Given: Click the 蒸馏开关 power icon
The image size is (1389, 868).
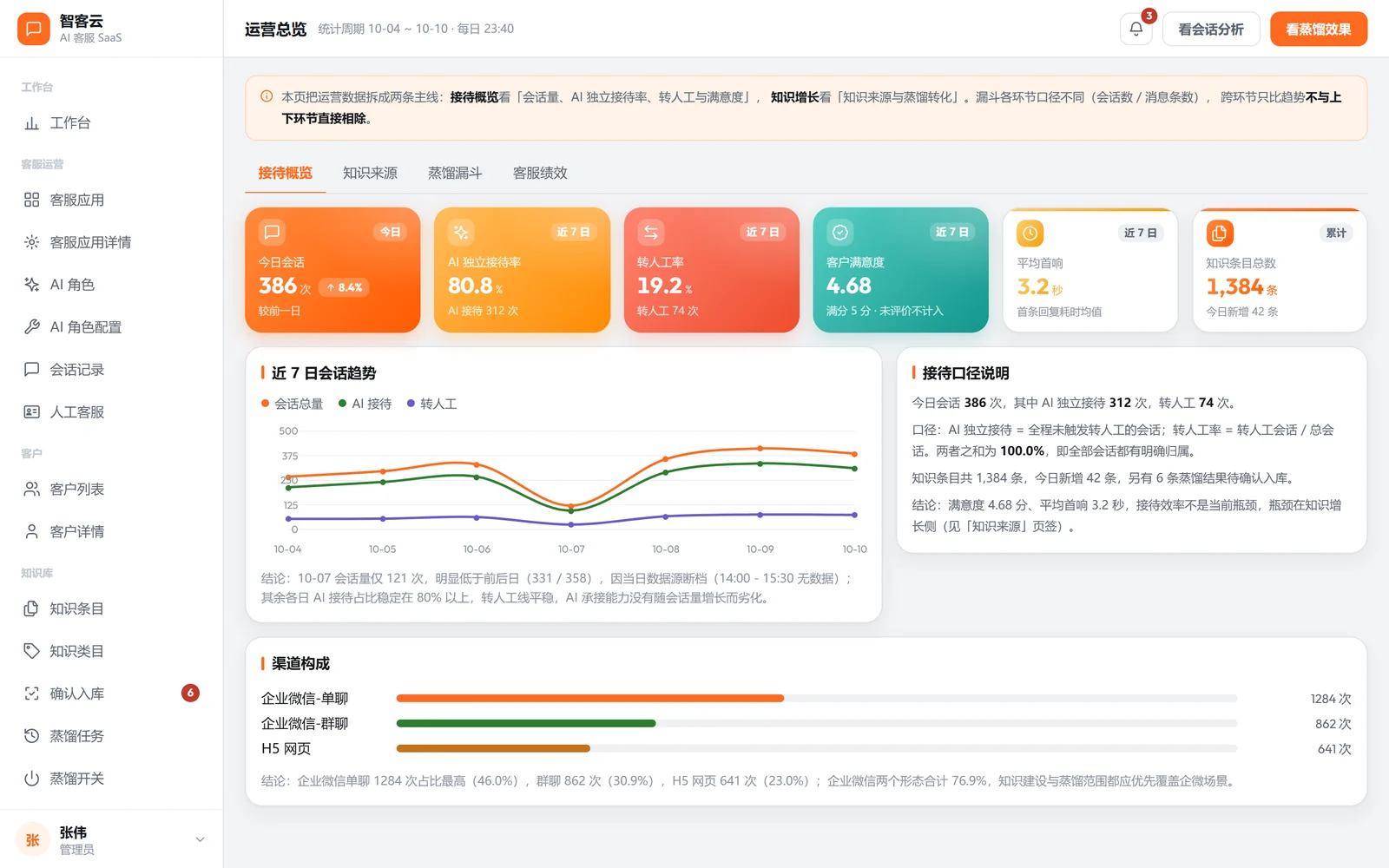Looking at the screenshot, I should click(x=32, y=779).
